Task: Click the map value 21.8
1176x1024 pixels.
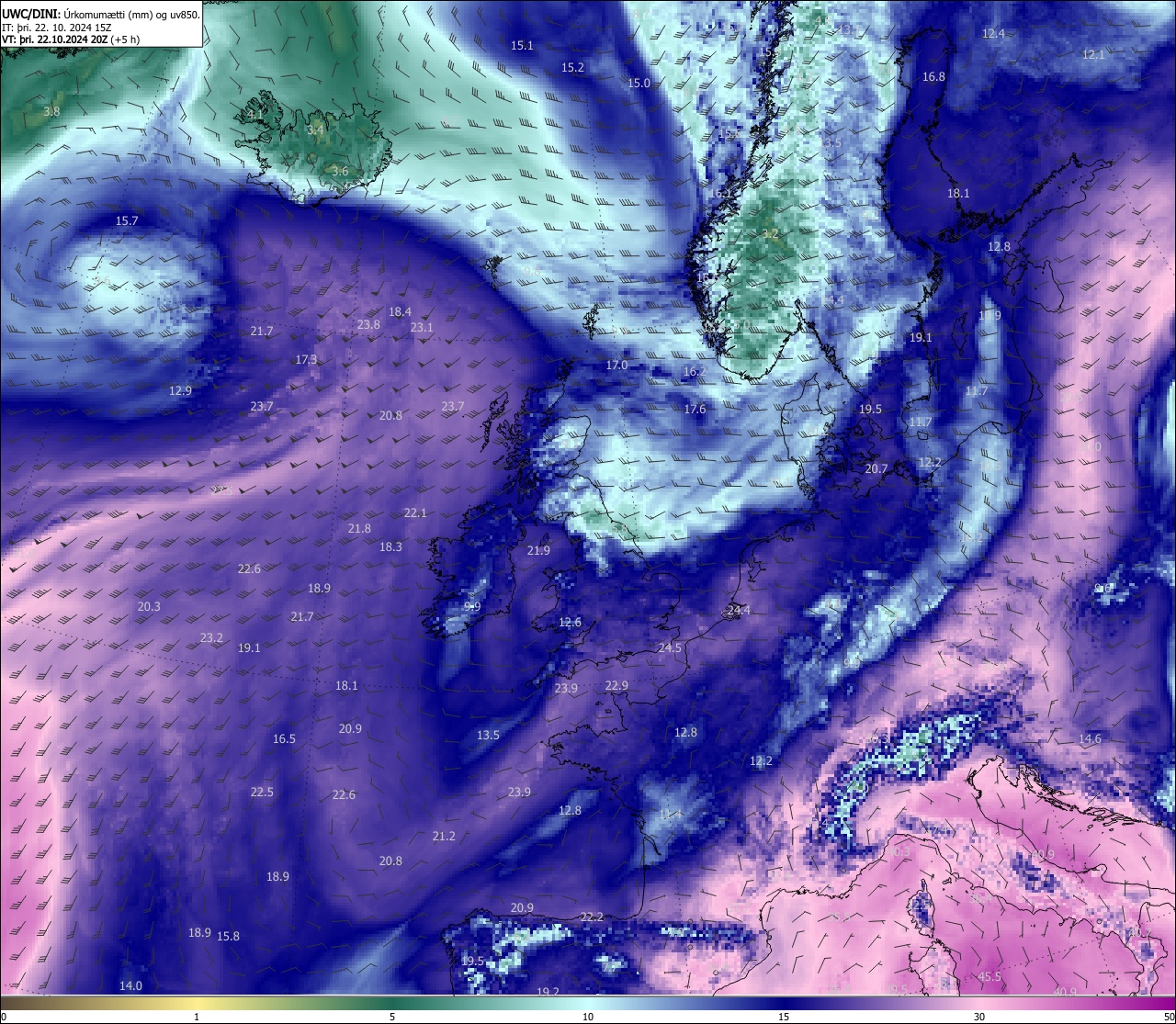Action: click(359, 528)
